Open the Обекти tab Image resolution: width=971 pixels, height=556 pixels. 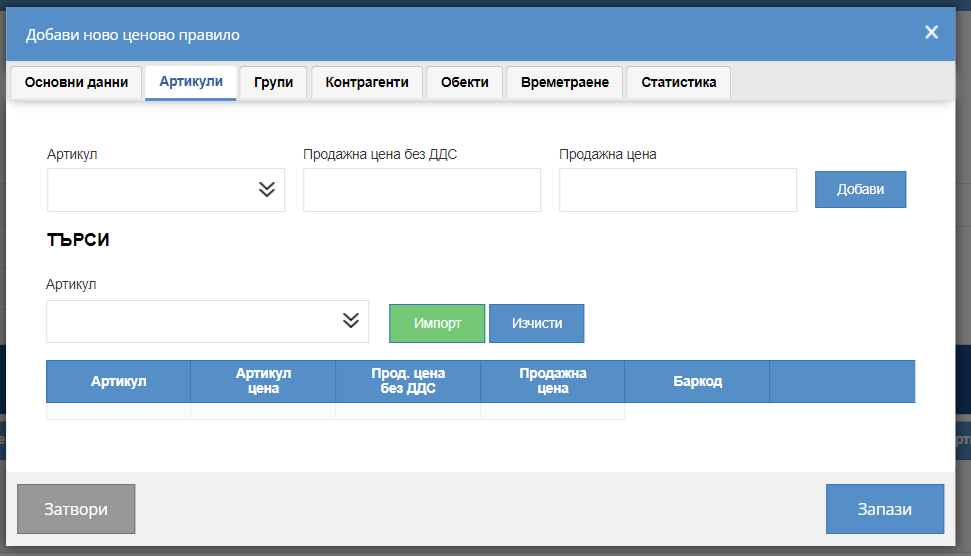pos(464,82)
